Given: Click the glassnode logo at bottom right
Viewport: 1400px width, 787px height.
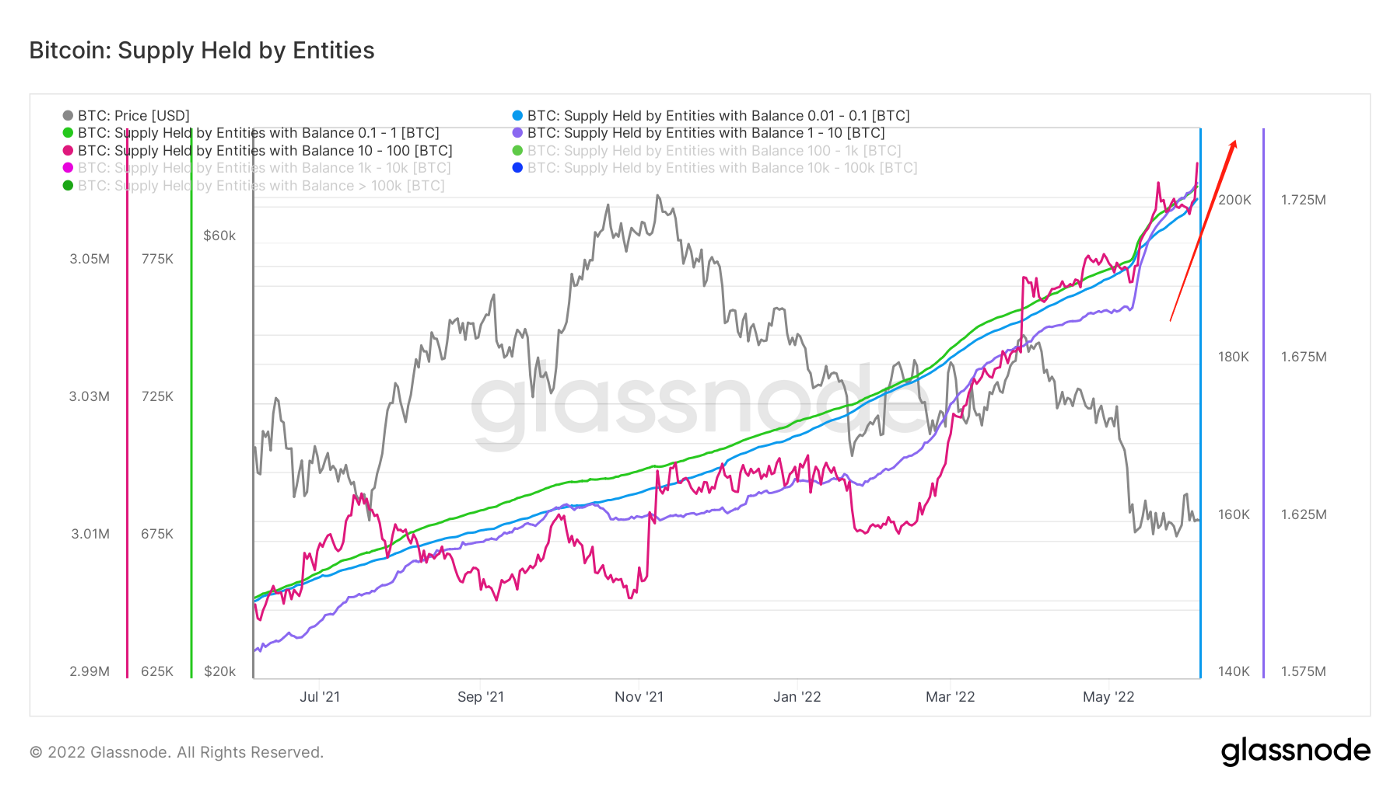Looking at the screenshot, I should tap(1295, 751).
